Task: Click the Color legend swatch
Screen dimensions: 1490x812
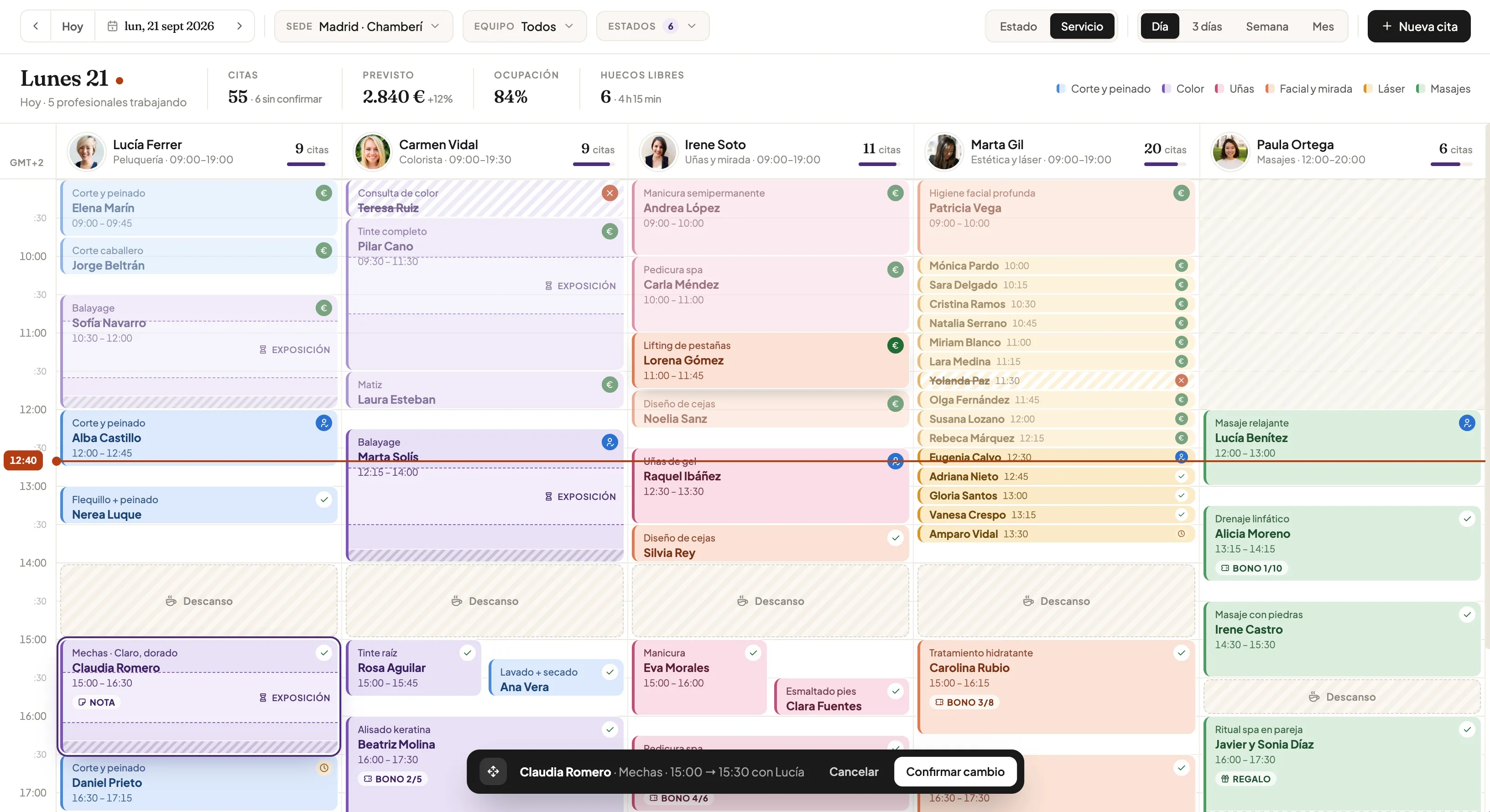Action: [x=1166, y=88]
